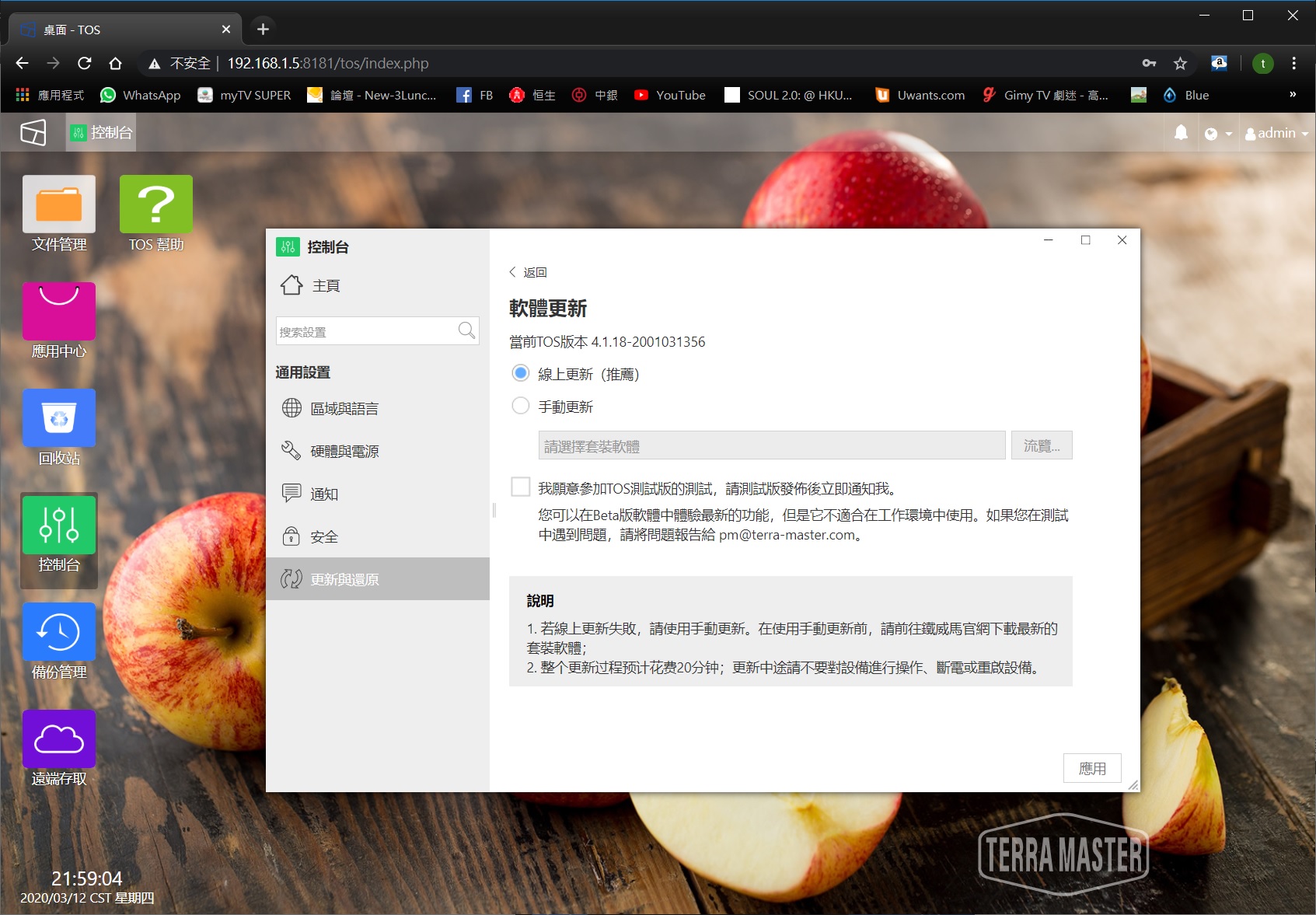Open 硬體與電源 settings in sidebar
The width and height of the screenshot is (1316, 915).
344,451
